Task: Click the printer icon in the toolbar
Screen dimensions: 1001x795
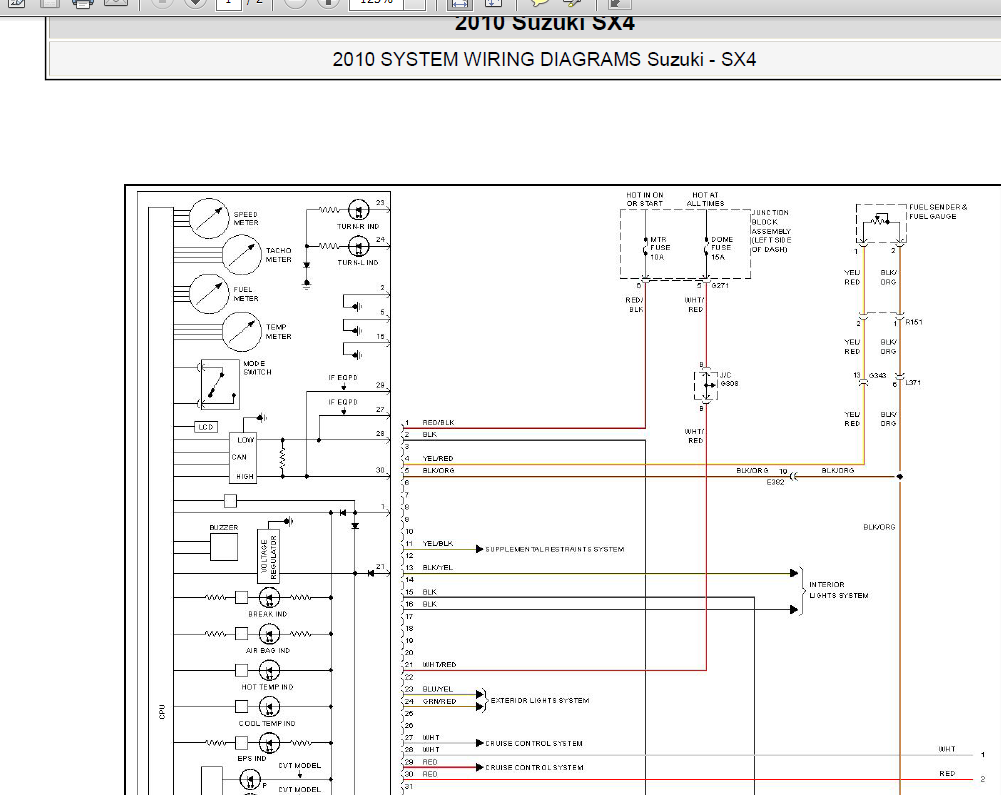Action: (82, 3)
